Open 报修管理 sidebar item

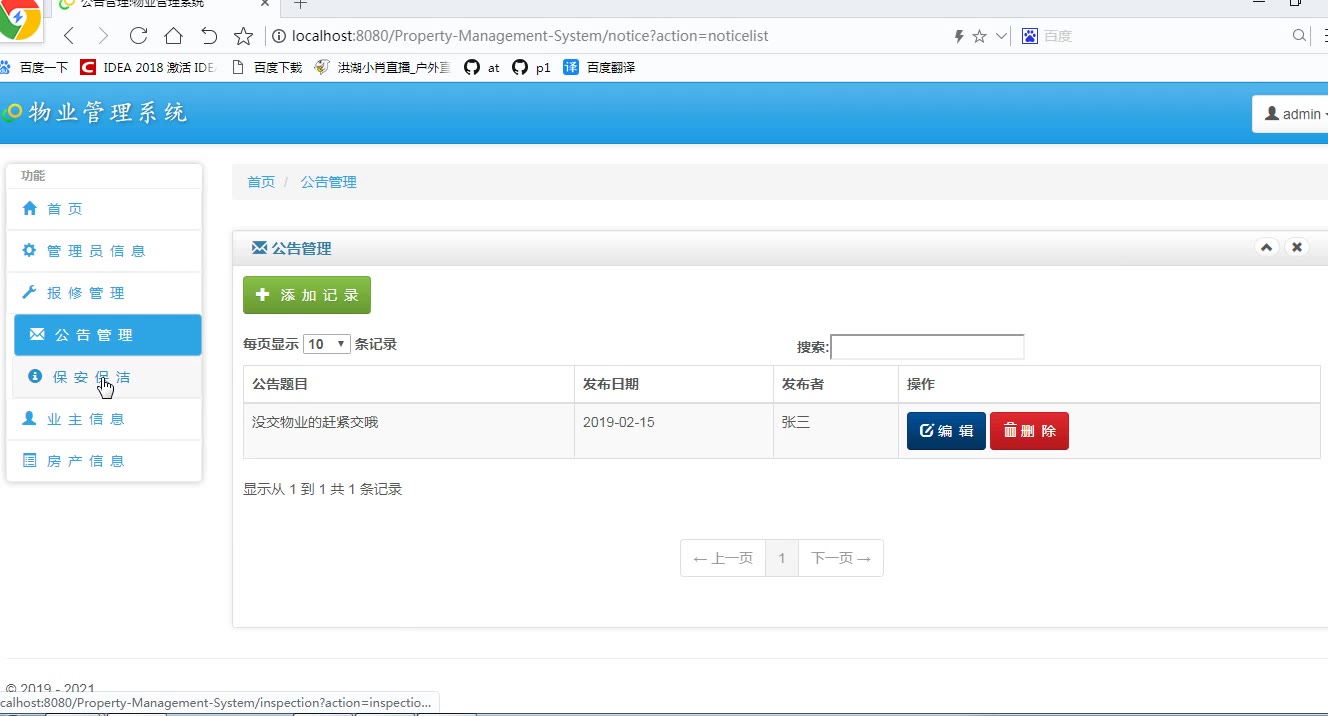104,293
